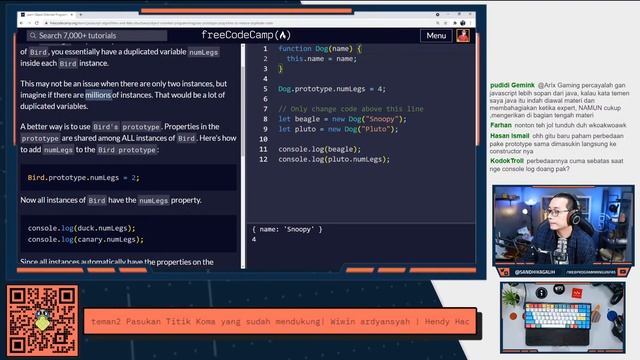The width and height of the screenshot is (640, 360).
Task: Focus the Search 7,000+ tutorials field
Action: [97, 36]
